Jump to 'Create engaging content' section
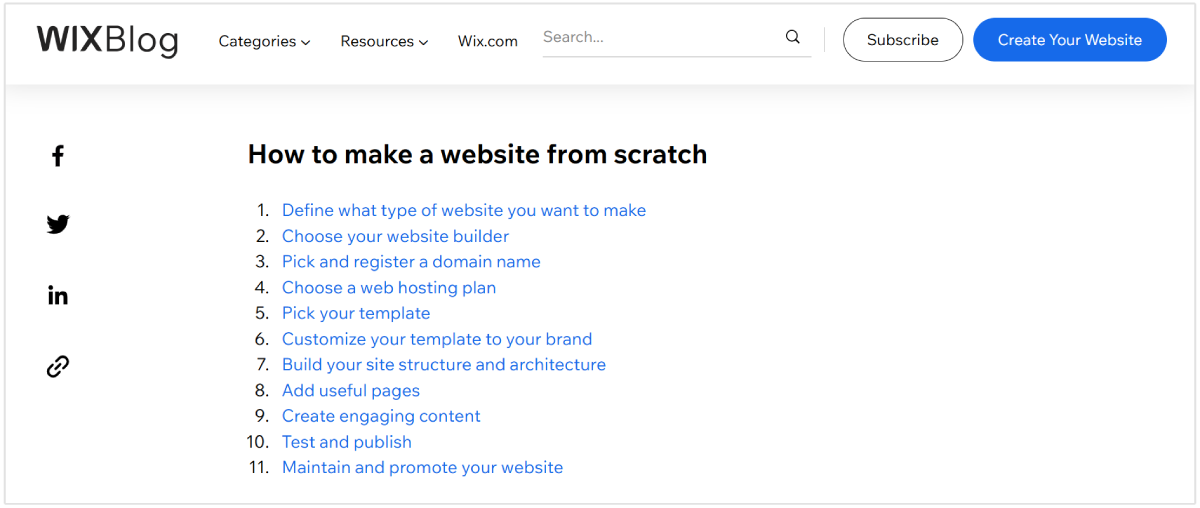The width and height of the screenshot is (1200, 508). click(381, 416)
